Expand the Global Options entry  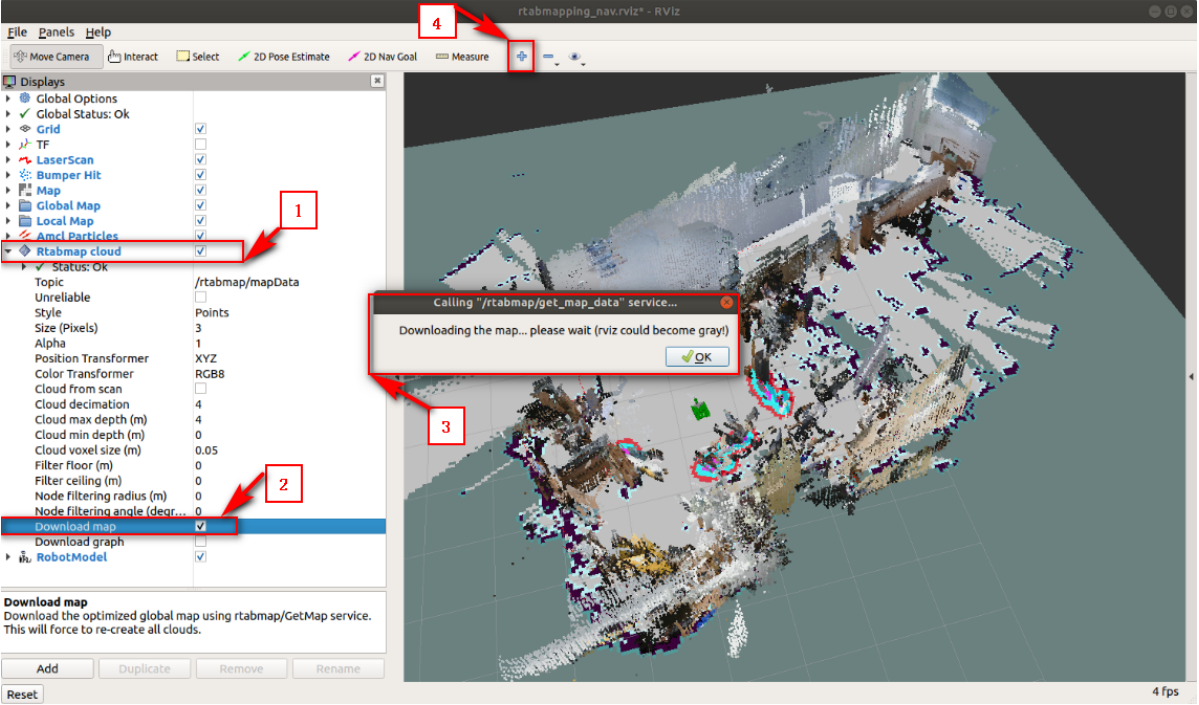(9, 99)
